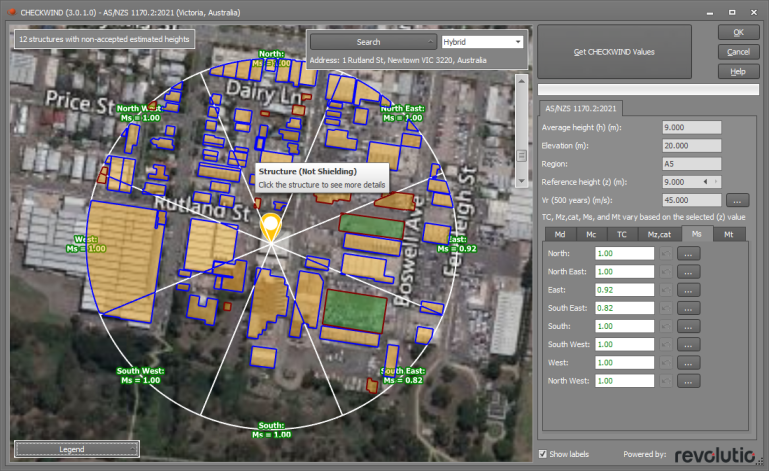Open South West Ms details ellipsis button
The width and height of the screenshot is (769, 471).
click(x=688, y=344)
